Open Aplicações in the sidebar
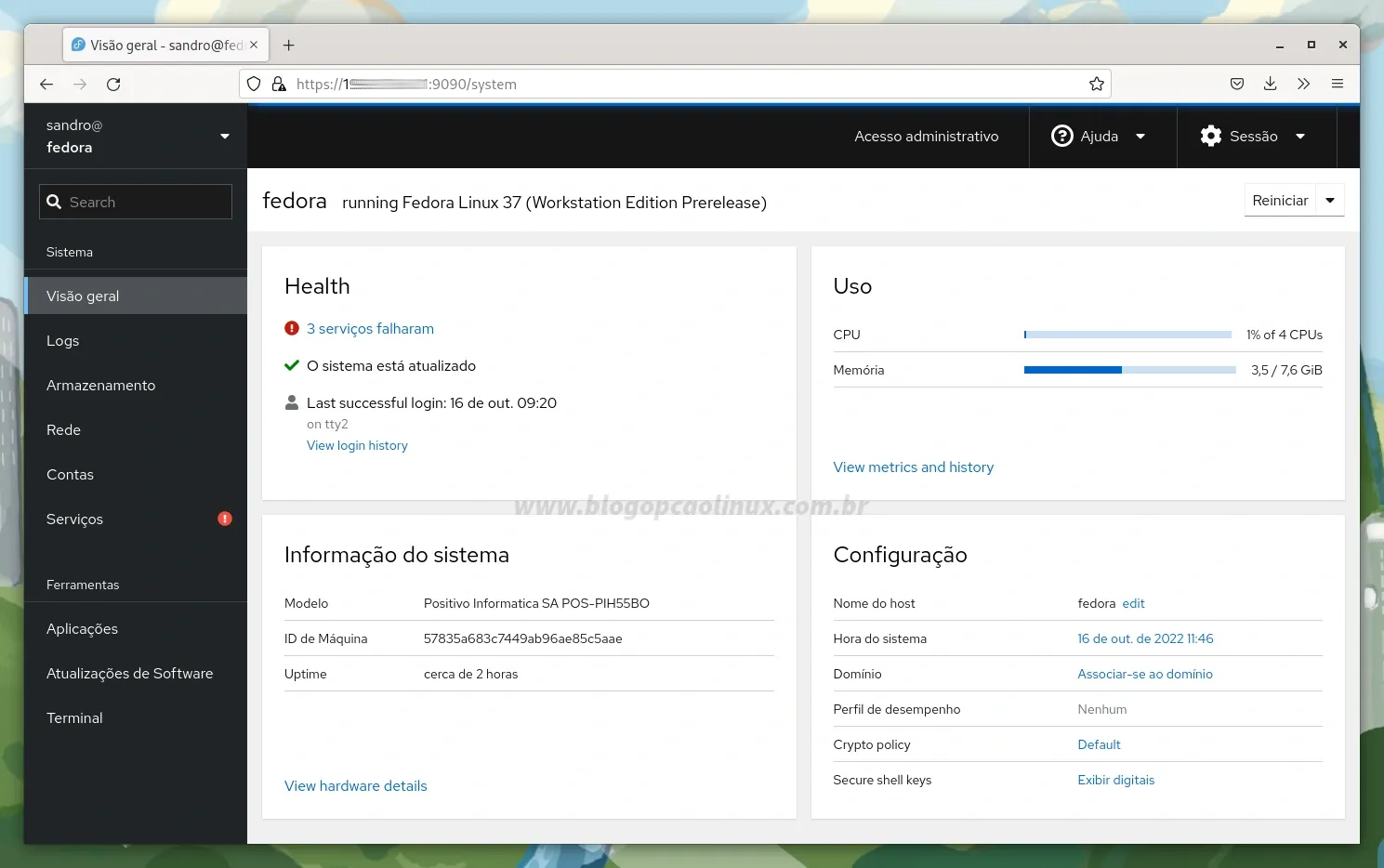This screenshot has width=1384, height=868. pos(136,628)
